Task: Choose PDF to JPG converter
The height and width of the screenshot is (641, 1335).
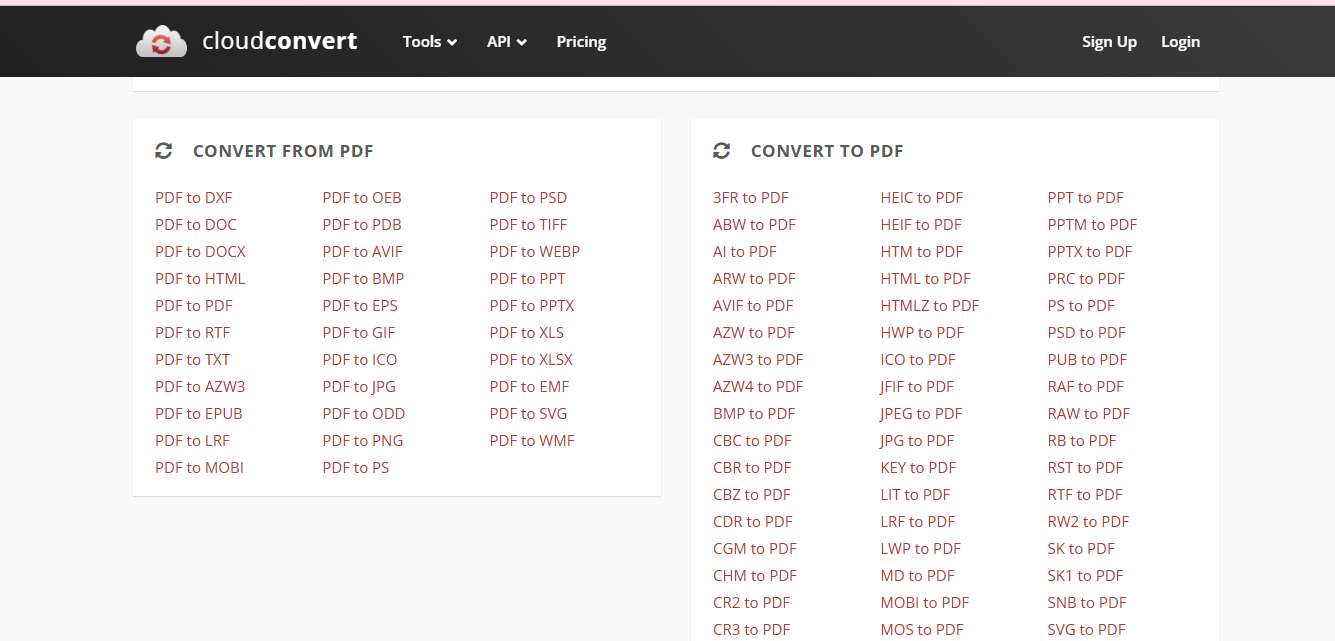Action: (x=359, y=387)
